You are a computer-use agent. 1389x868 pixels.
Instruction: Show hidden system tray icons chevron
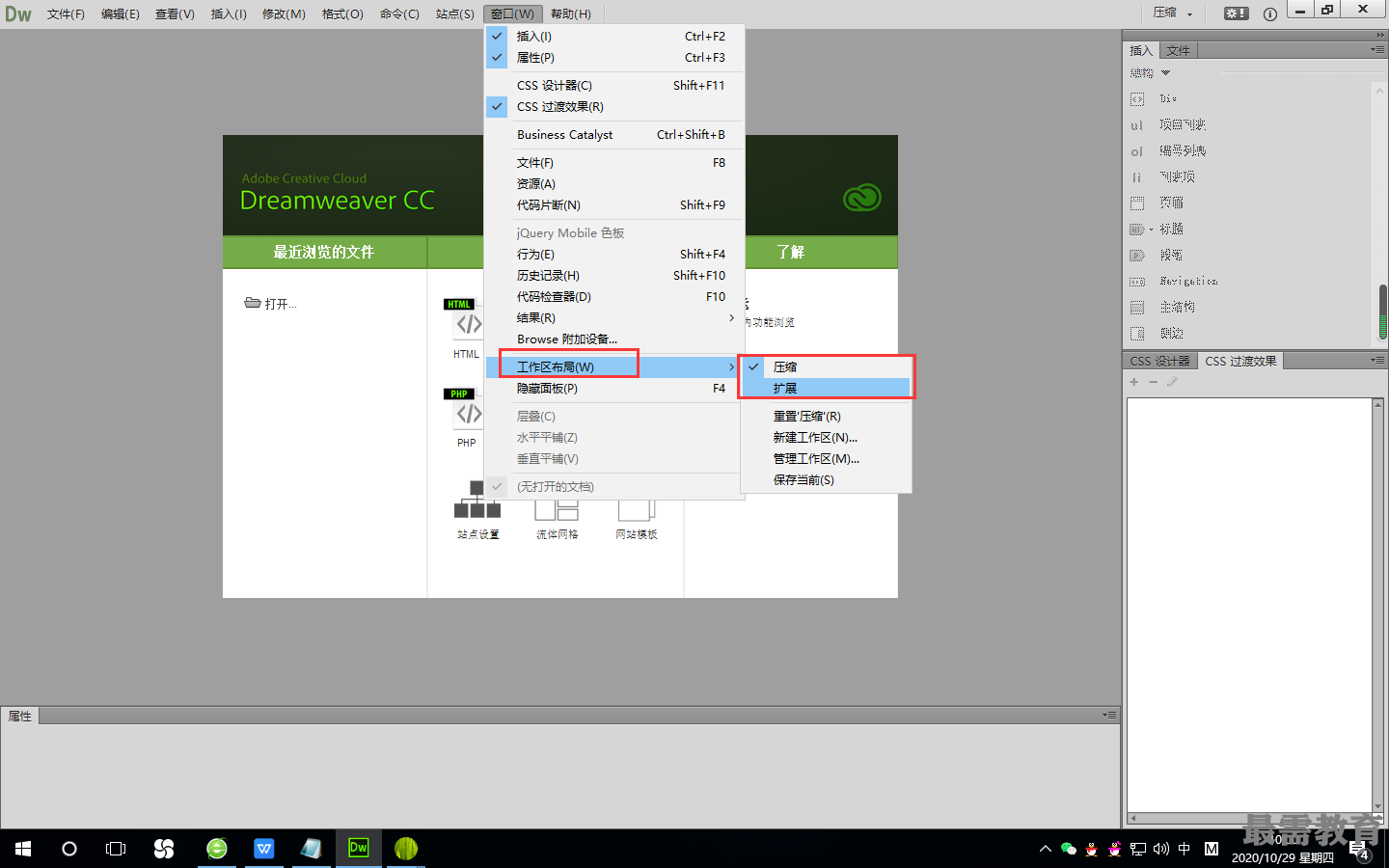point(1045,849)
